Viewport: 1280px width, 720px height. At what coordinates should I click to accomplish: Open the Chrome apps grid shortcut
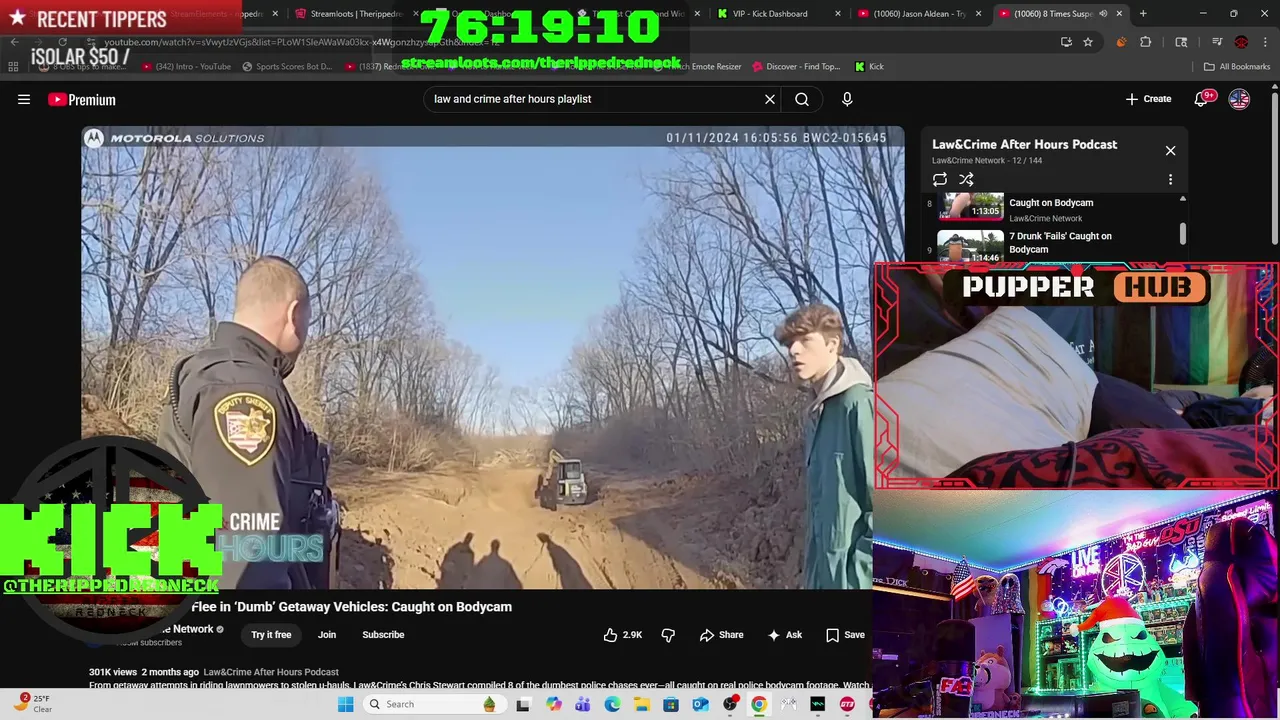pos(13,67)
